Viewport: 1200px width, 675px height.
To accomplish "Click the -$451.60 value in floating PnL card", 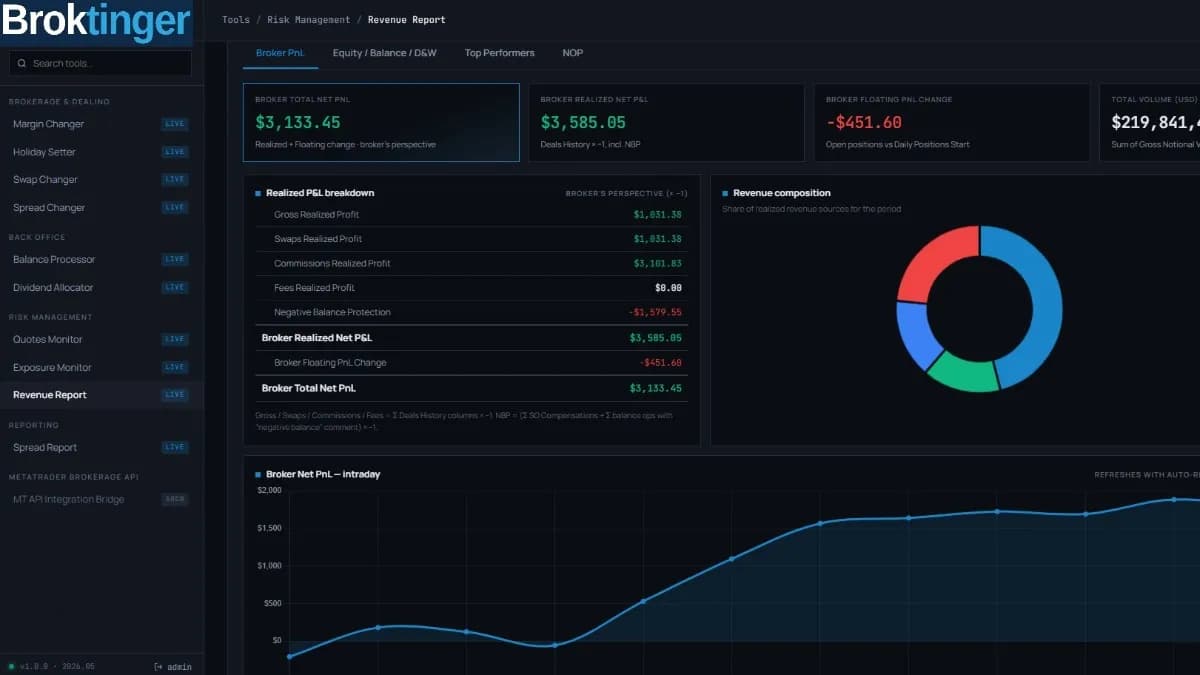I will [x=863, y=123].
